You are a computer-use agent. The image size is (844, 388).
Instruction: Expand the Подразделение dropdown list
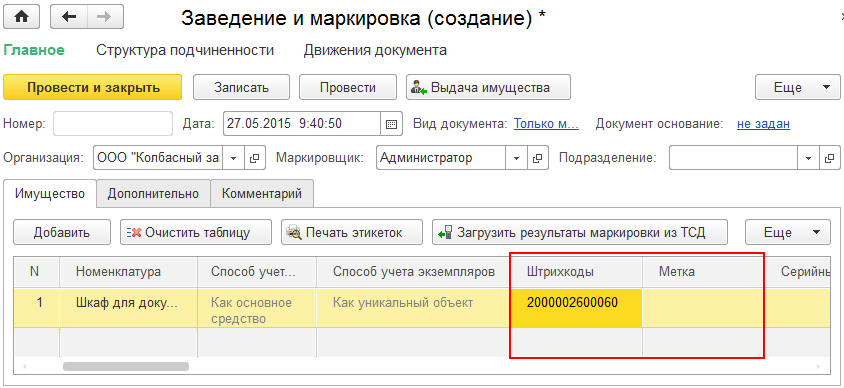click(808, 158)
